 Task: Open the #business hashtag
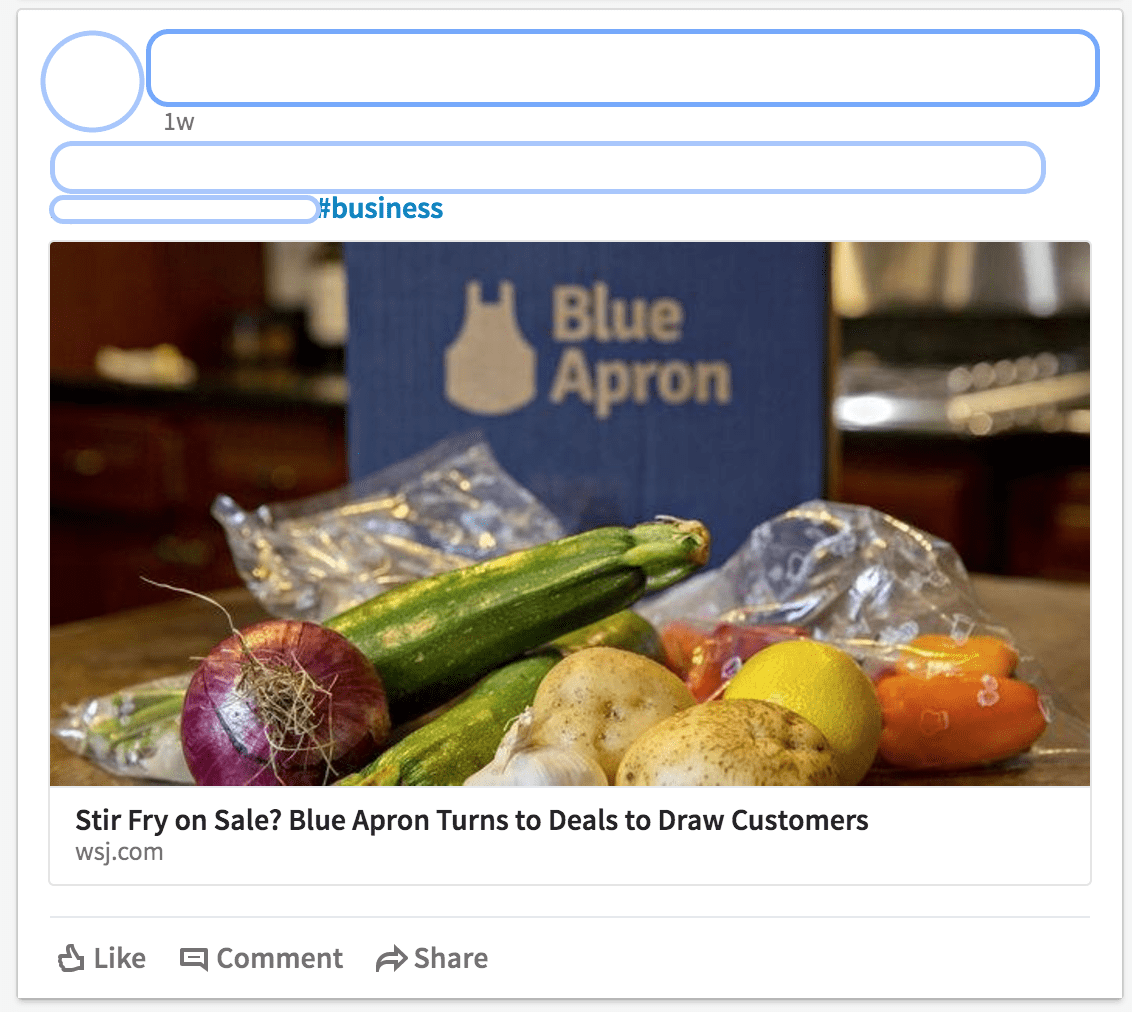(380, 208)
